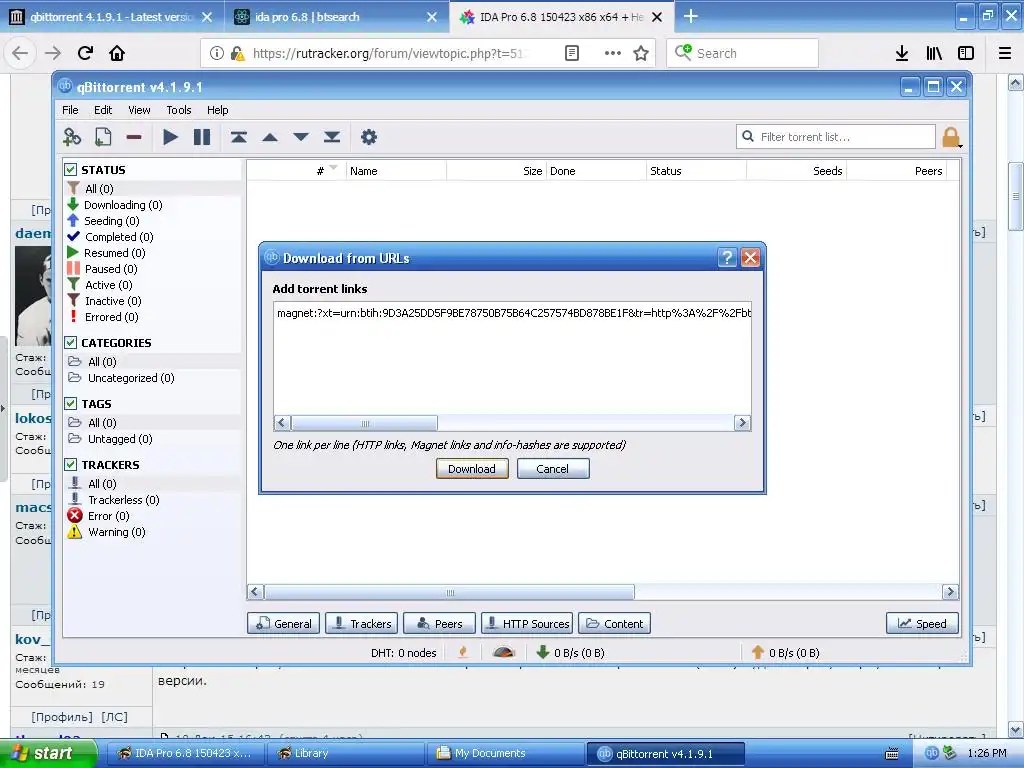This screenshot has height=768, width=1024.
Task: Click the torrent links scrollbar right arrow
Action: tap(742, 423)
